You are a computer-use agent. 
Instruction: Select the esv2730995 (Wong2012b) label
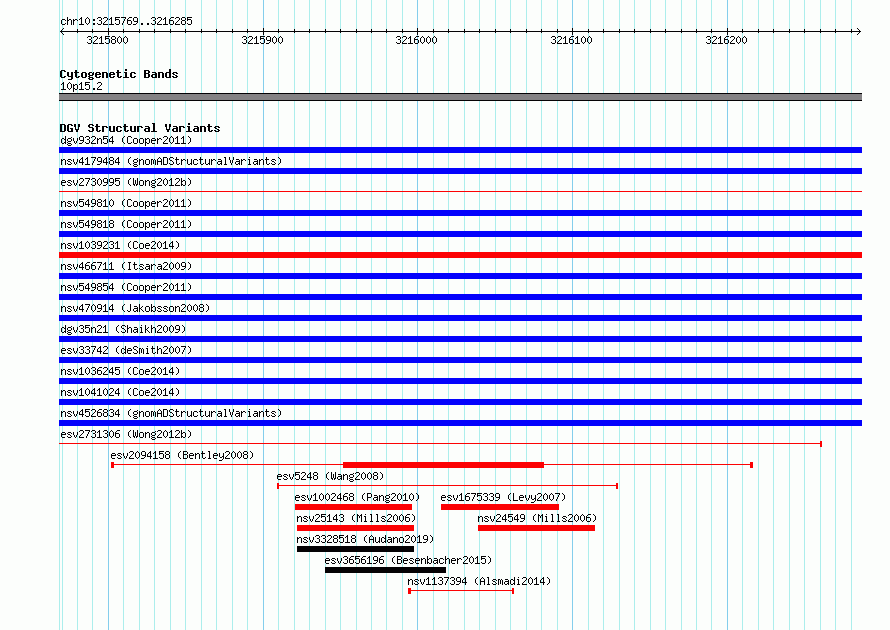[126, 182]
